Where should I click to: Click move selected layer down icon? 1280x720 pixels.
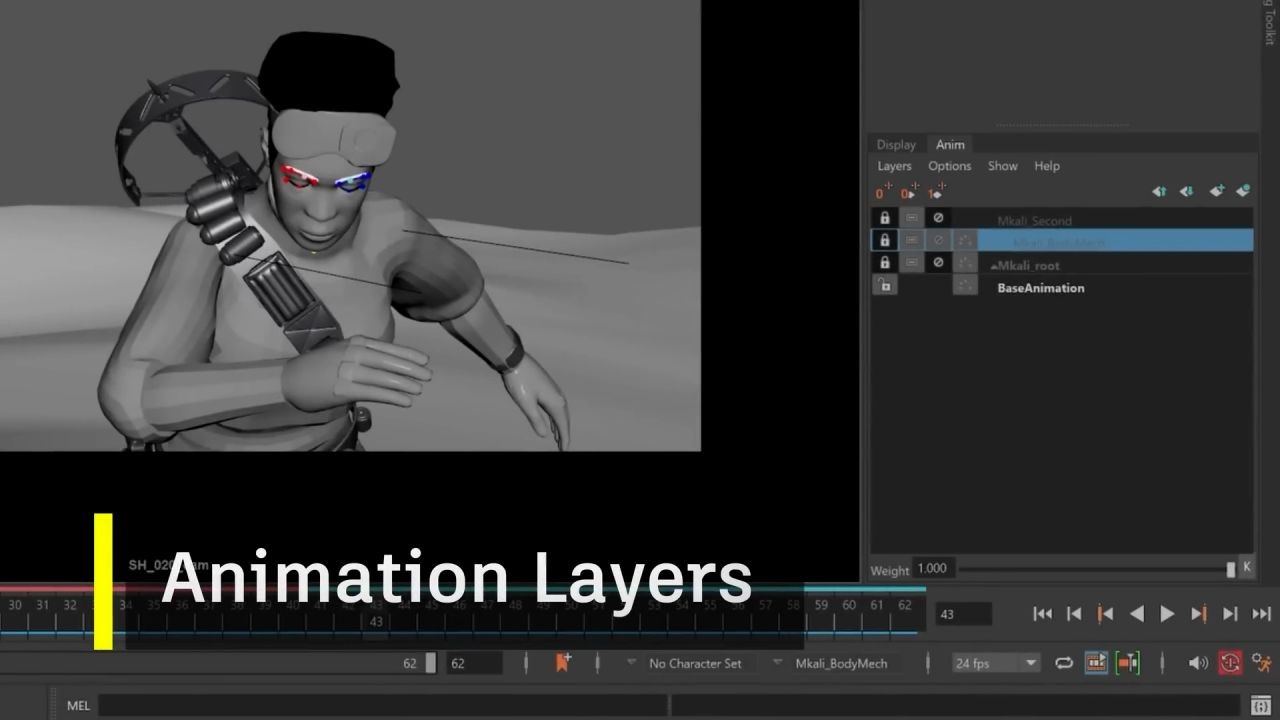click(1186, 191)
